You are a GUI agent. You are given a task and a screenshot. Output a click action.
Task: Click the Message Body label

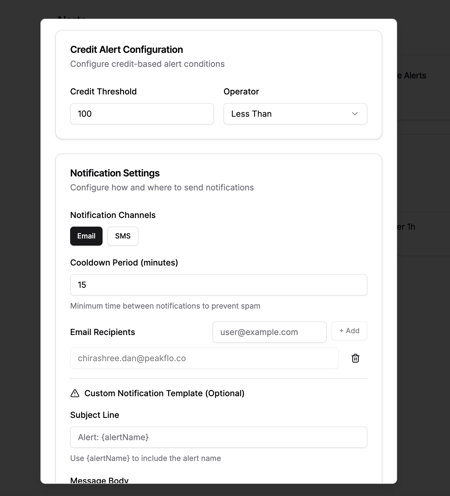(x=99, y=480)
